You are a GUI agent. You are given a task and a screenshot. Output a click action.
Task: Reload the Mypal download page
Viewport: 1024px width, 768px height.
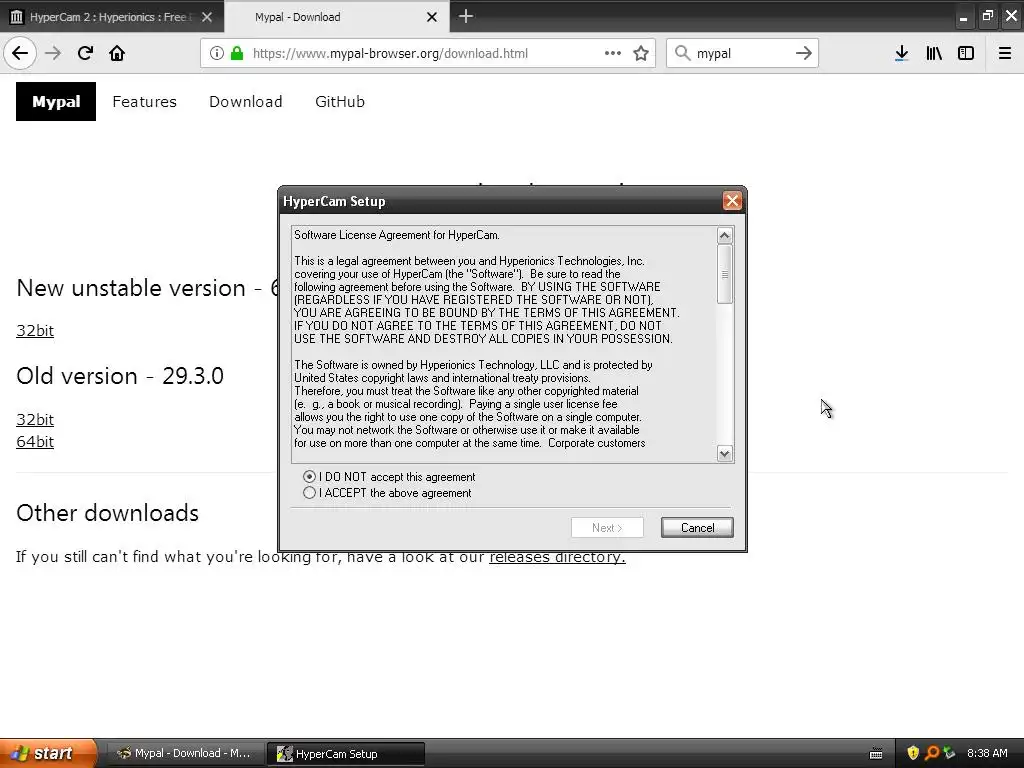tap(85, 54)
